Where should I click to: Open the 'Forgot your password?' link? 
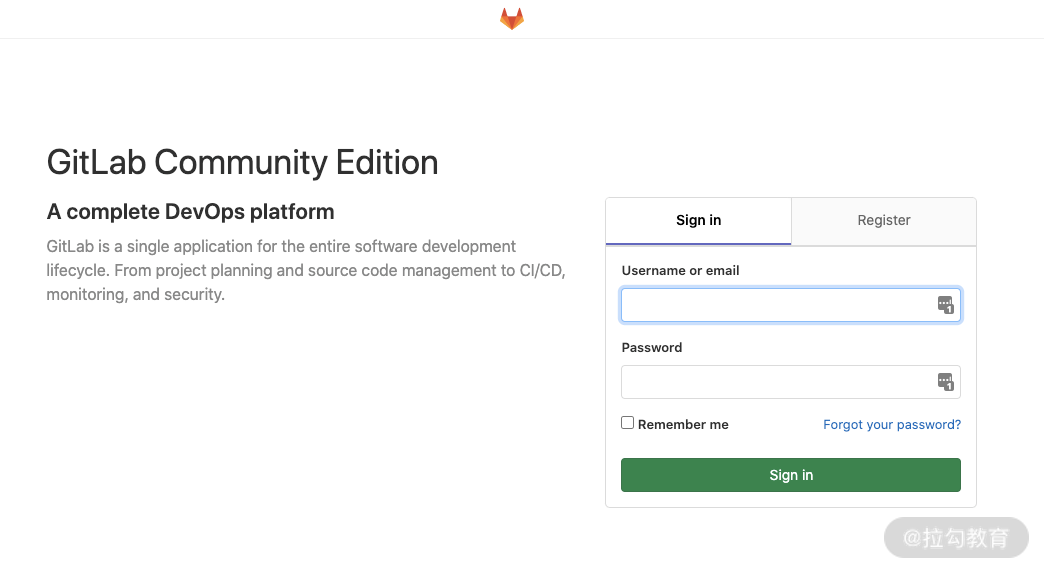click(891, 424)
